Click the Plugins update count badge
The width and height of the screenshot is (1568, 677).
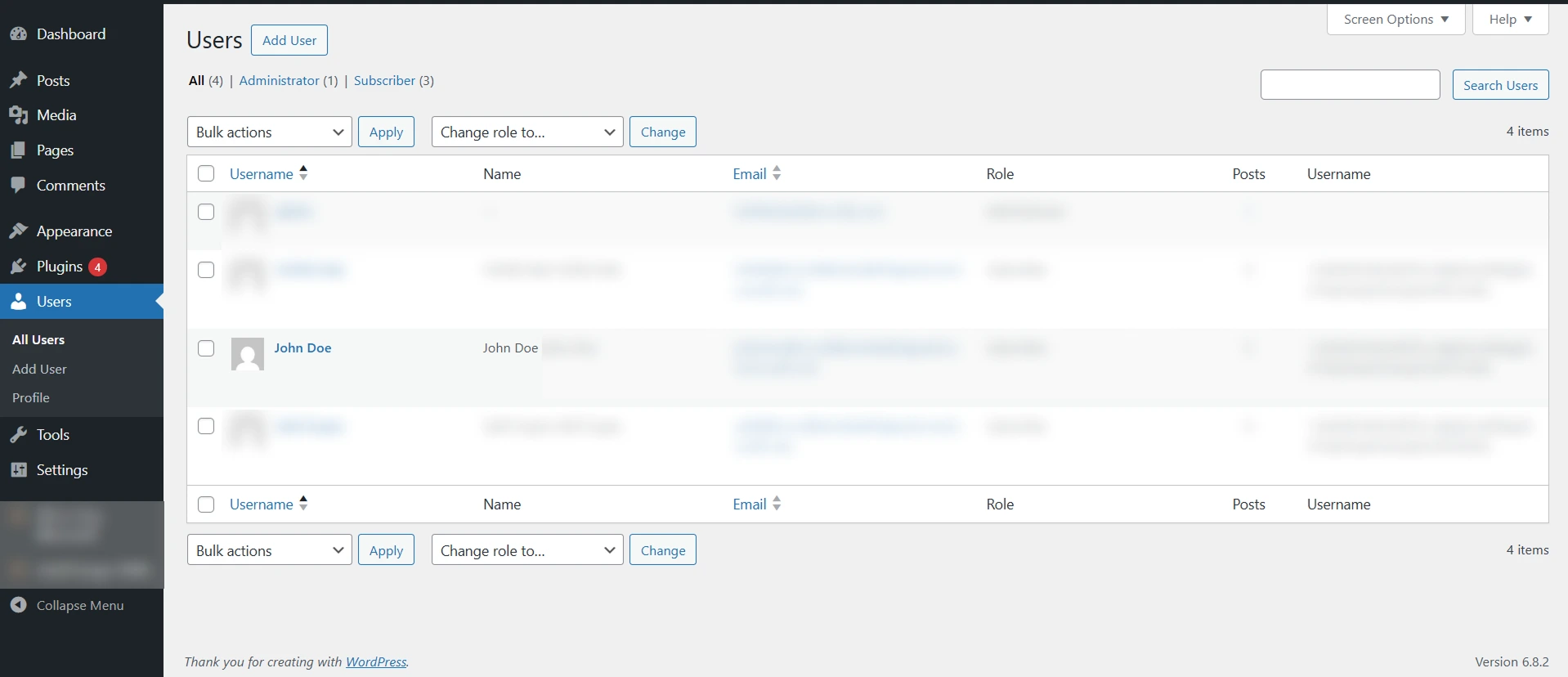tap(97, 267)
